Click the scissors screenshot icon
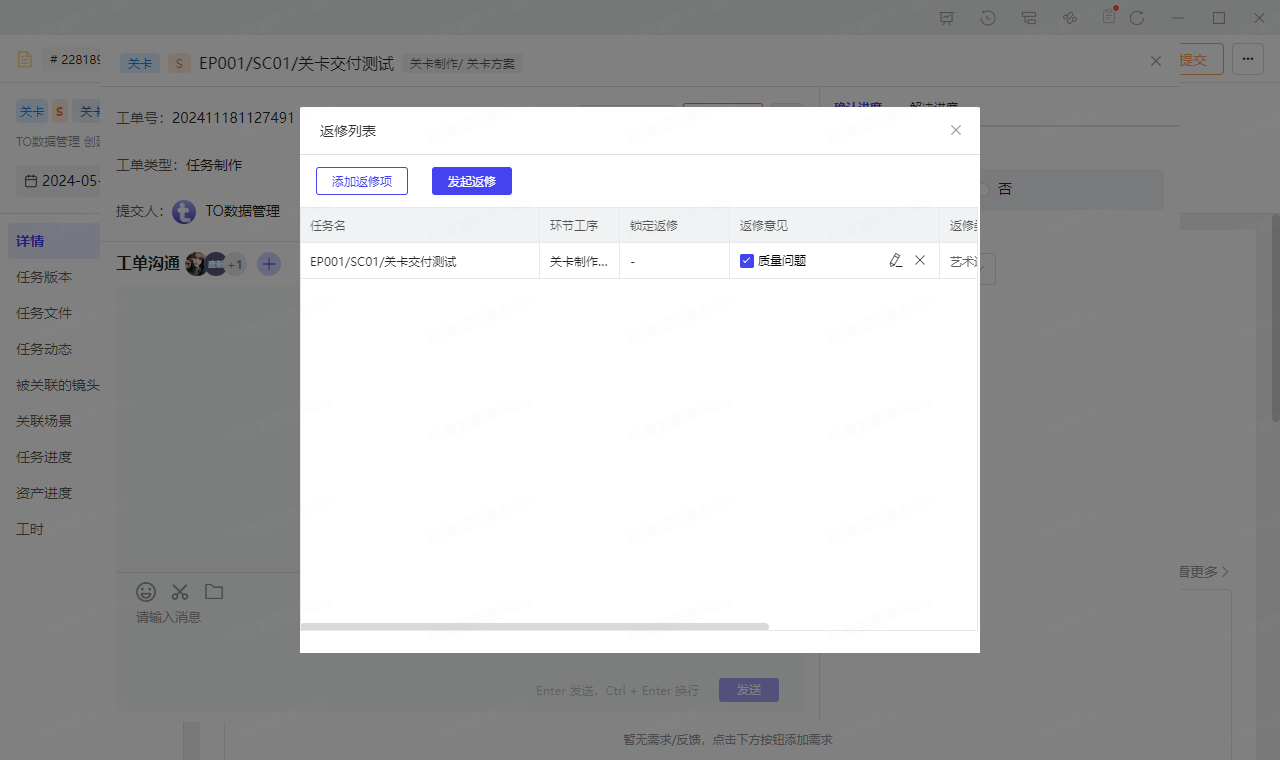1280x760 pixels. point(180,591)
